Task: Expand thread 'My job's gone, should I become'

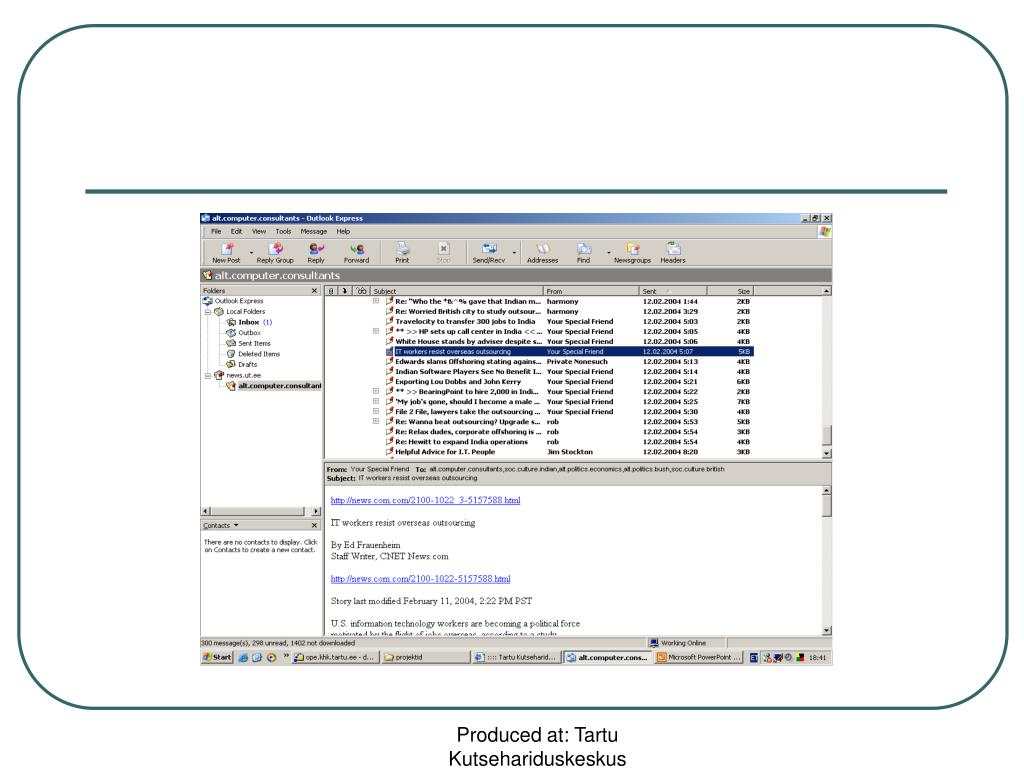Action: tap(376, 401)
